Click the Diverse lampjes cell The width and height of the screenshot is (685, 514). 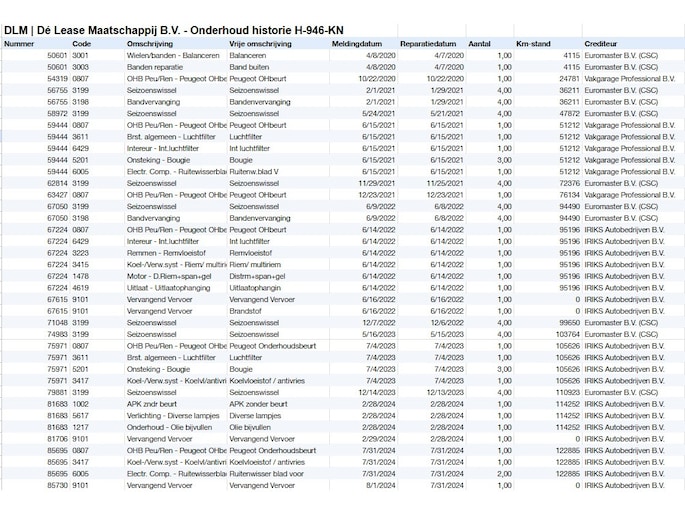256,415
